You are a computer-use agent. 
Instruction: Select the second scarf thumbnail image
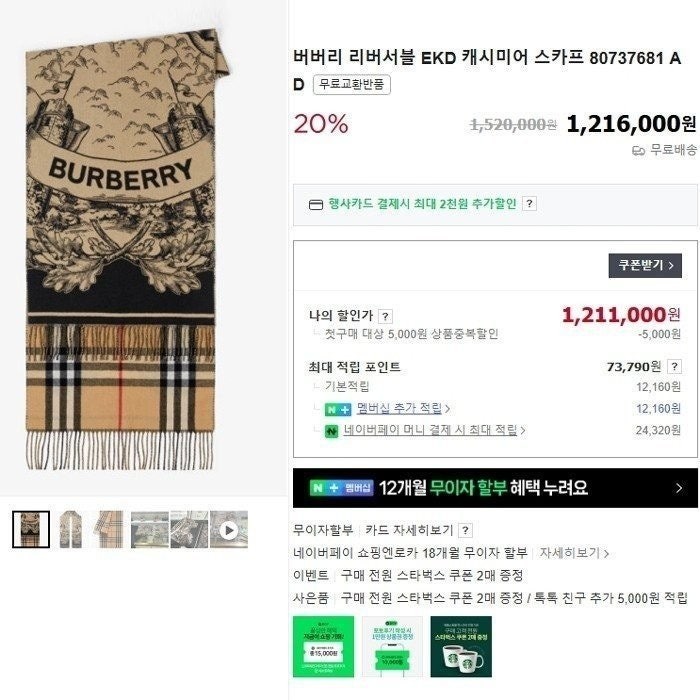71,530
